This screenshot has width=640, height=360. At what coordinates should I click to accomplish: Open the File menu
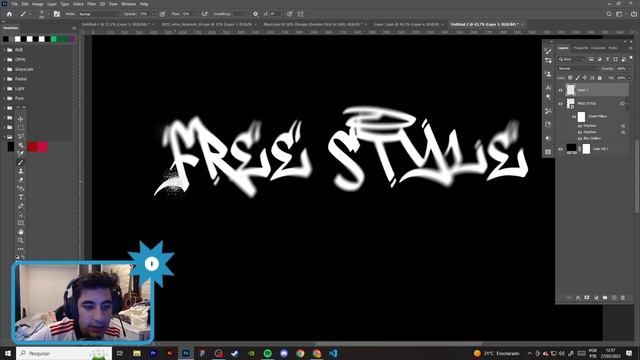pos(14,4)
